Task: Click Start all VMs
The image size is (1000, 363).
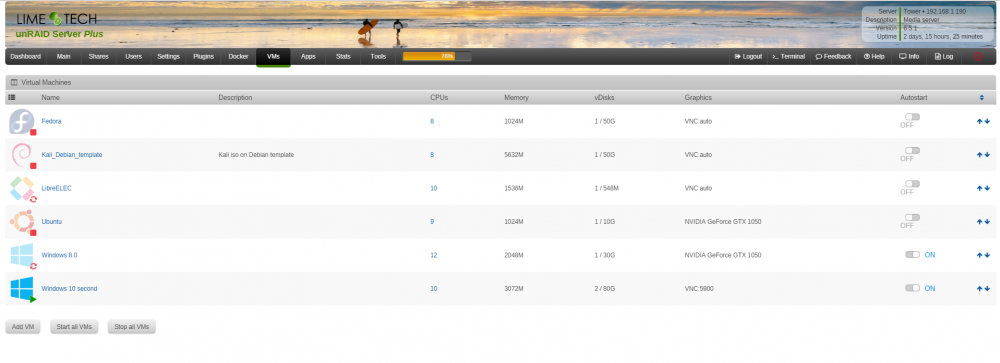Action: 74,327
